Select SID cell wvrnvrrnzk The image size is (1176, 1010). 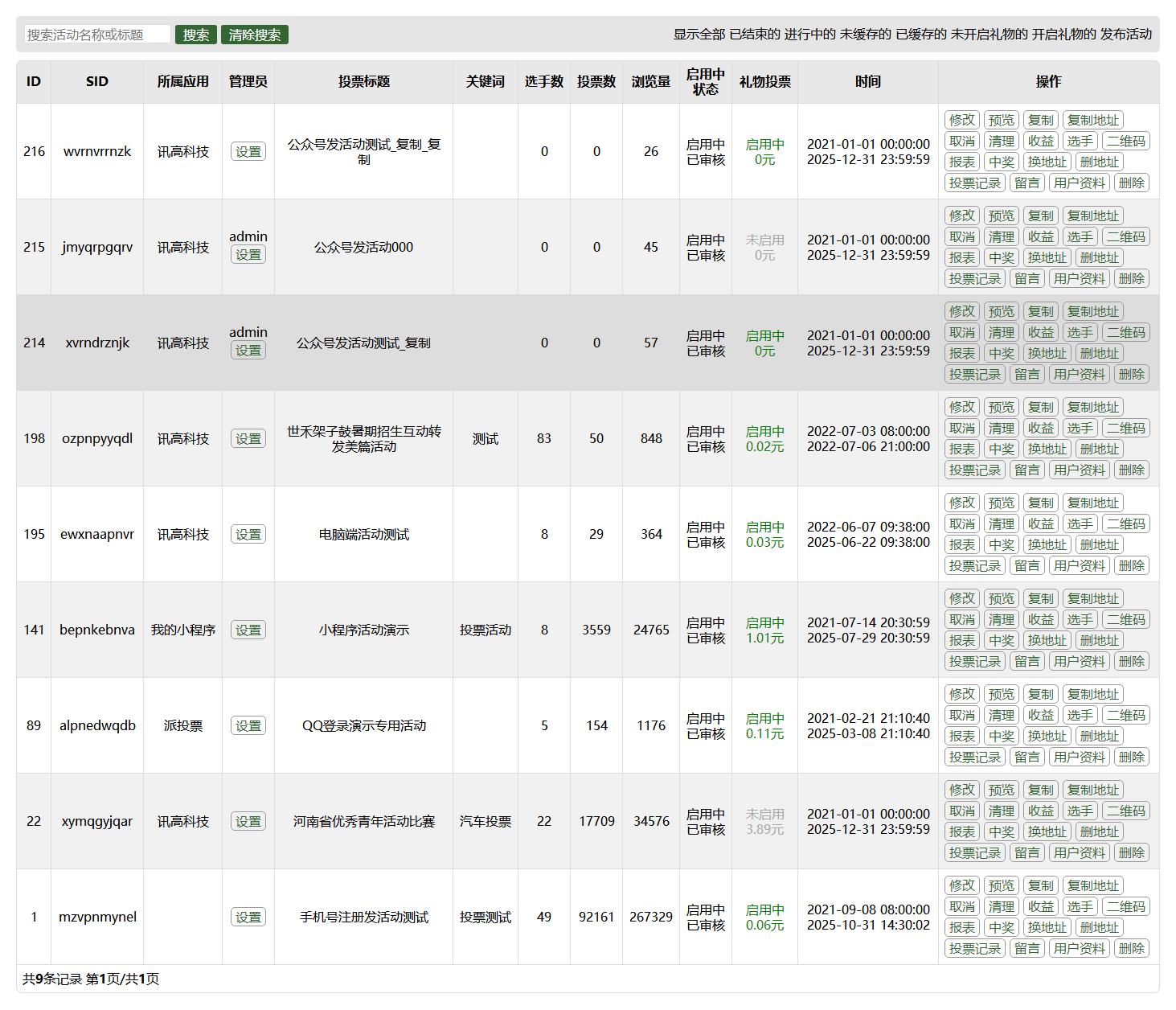click(97, 151)
